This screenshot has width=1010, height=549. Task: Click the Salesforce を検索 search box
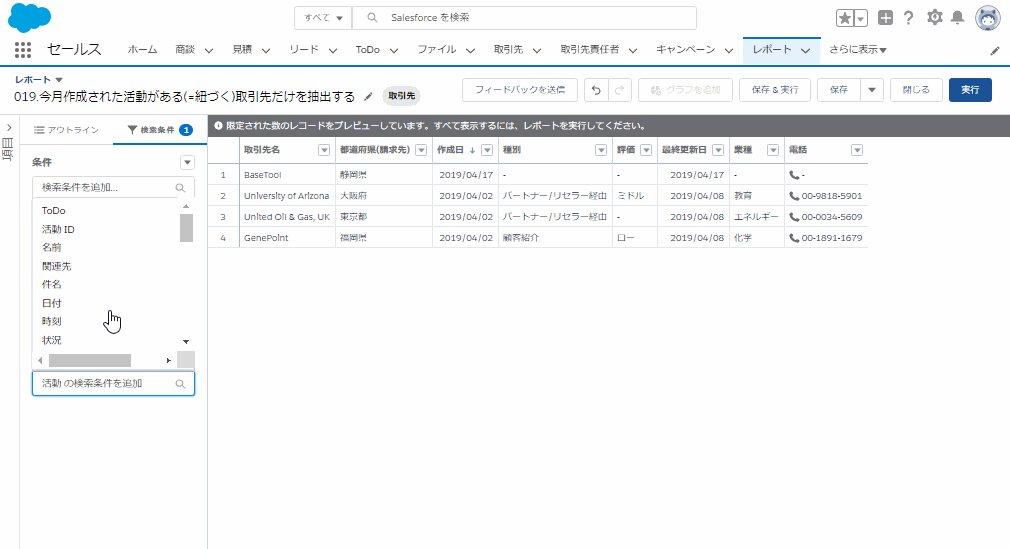pyautogui.click(x=524, y=18)
